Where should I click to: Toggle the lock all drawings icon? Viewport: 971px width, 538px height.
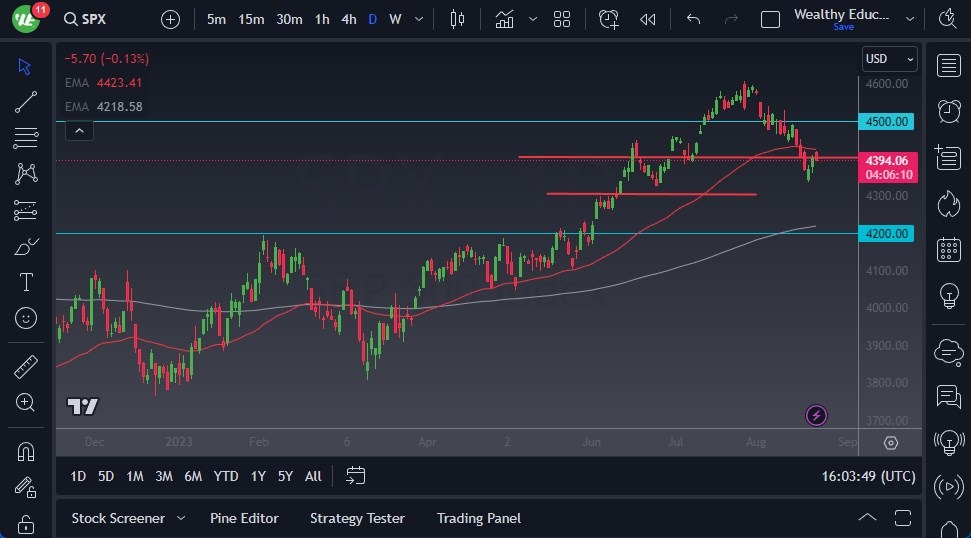pyautogui.click(x=26, y=524)
